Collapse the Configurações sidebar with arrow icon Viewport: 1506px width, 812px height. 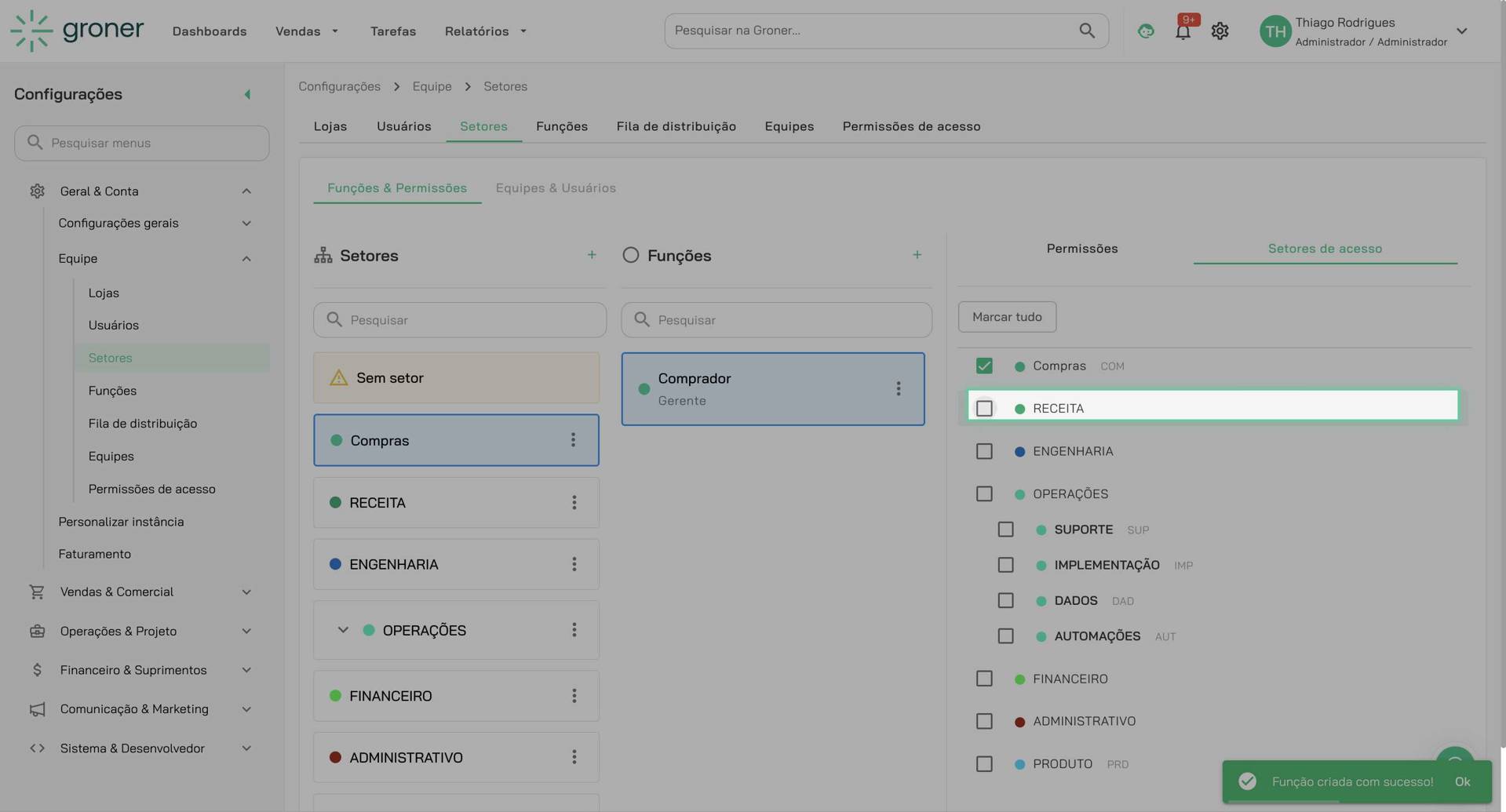[x=247, y=94]
